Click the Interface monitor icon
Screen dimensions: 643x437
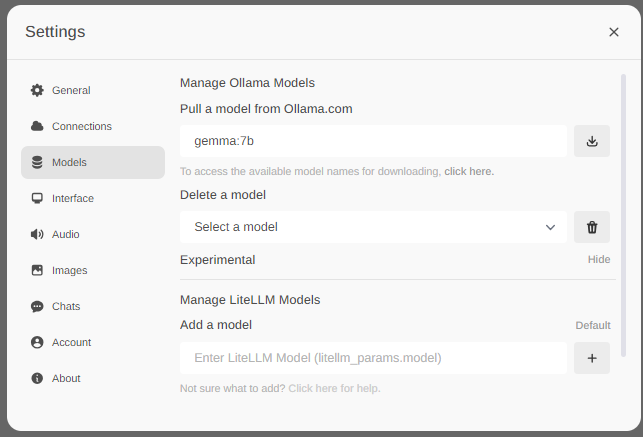pos(37,198)
